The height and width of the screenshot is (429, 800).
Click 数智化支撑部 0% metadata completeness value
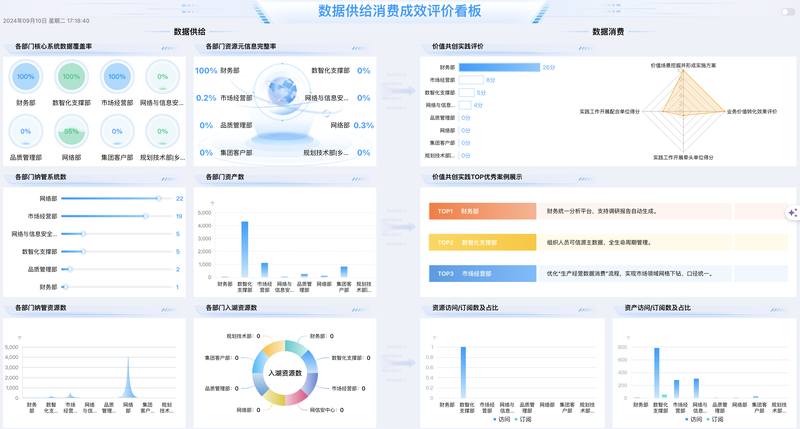(364, 70)
